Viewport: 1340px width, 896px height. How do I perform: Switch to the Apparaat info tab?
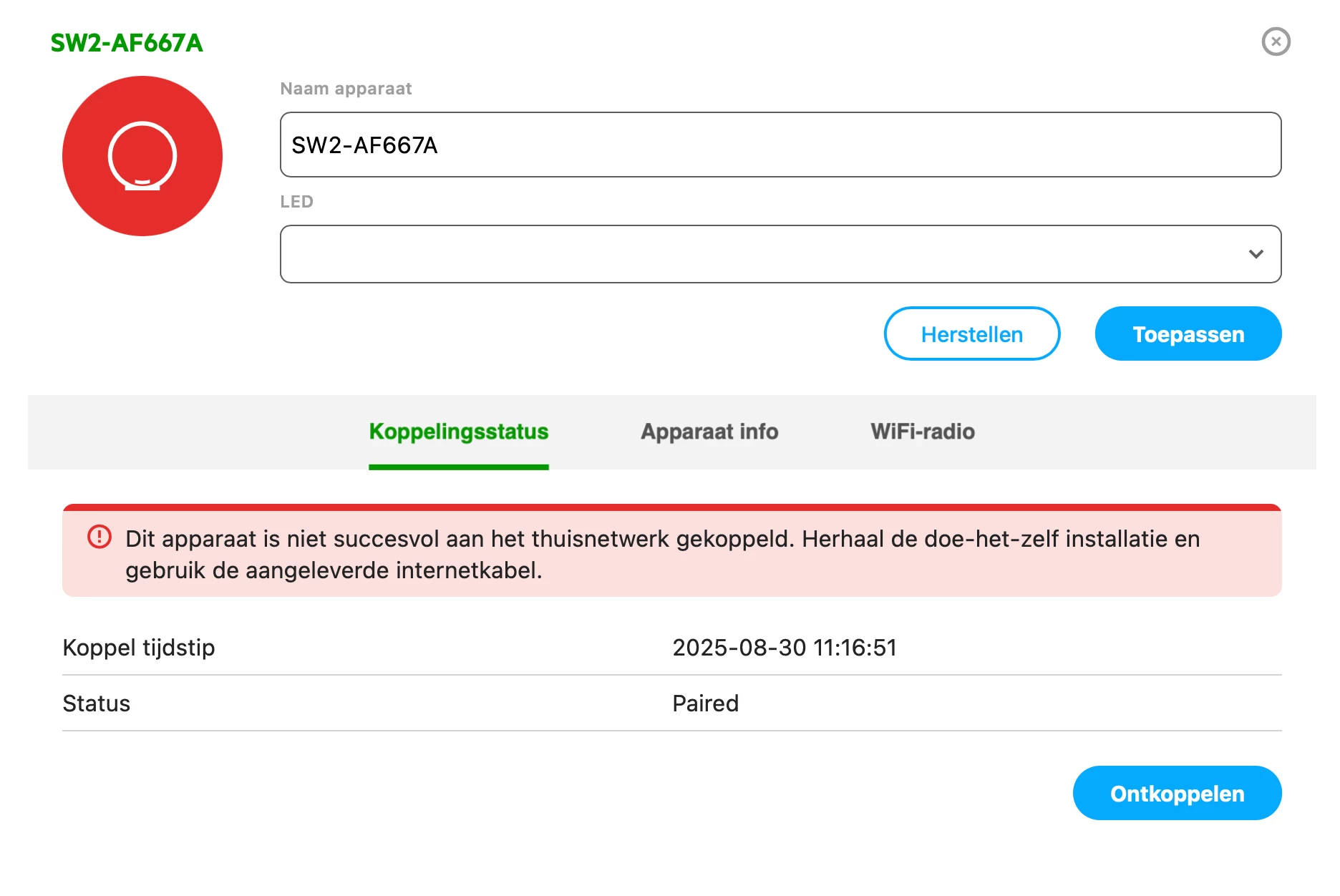tap(709, 432)
